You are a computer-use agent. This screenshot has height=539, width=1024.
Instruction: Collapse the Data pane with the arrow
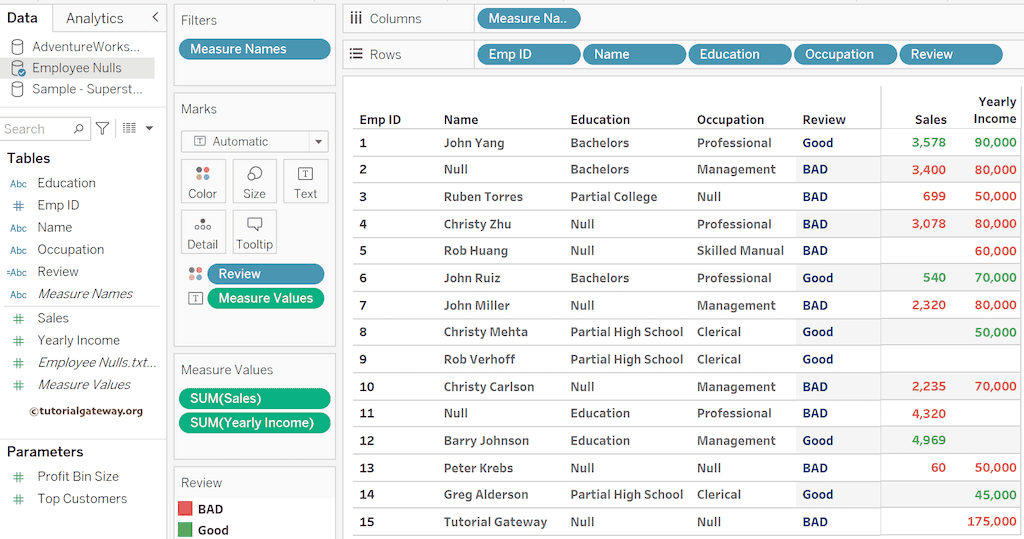click(155, 18)
